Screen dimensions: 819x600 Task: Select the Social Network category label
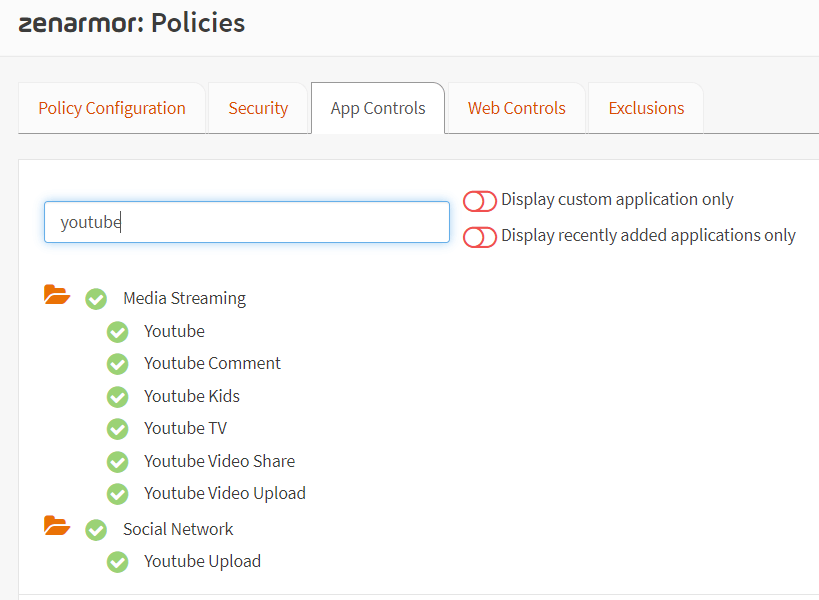coord(178,529)
